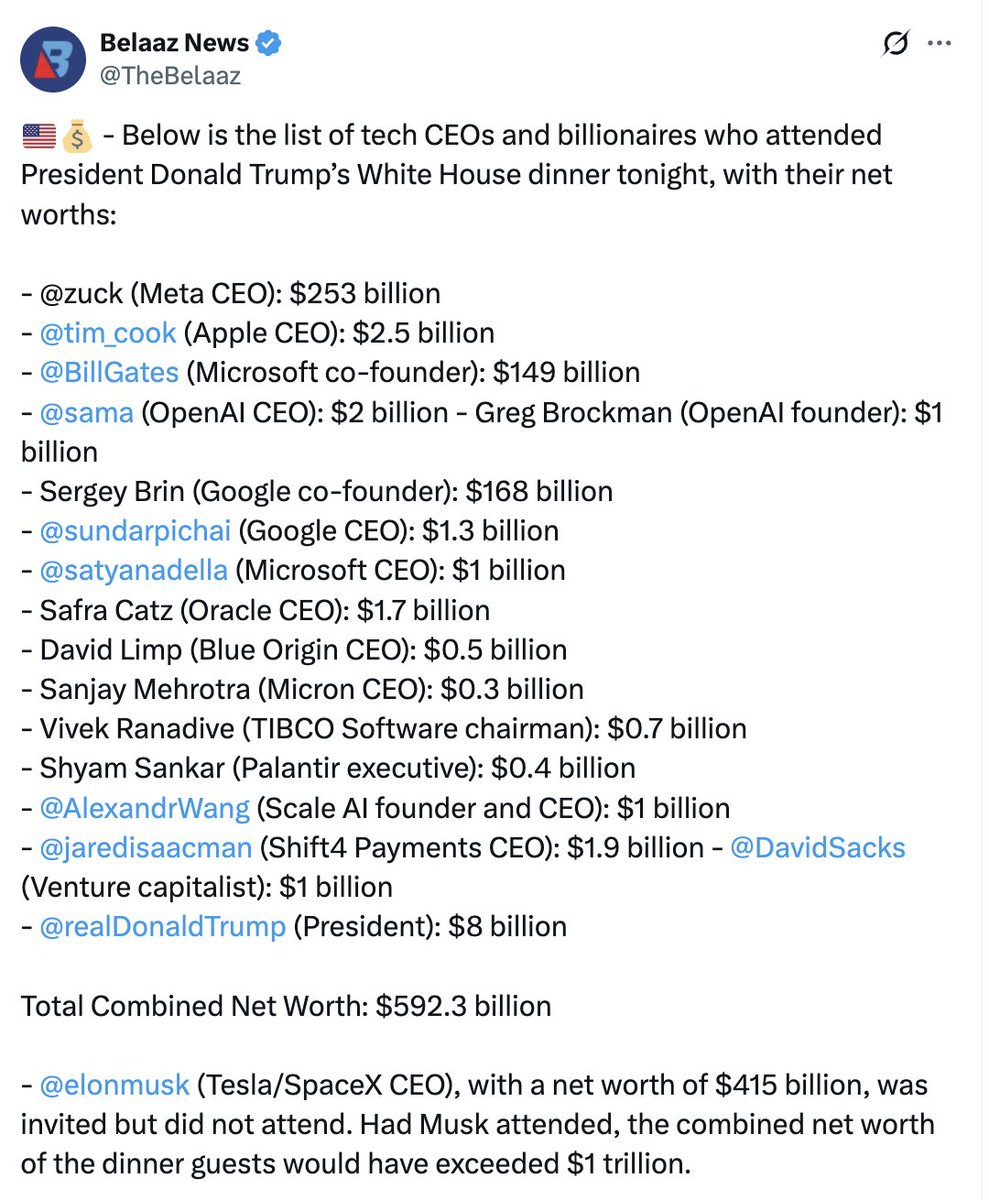This screenshot has width=989, height=1200.
Task: Click the US flag emoji
Action: (38, 135)
